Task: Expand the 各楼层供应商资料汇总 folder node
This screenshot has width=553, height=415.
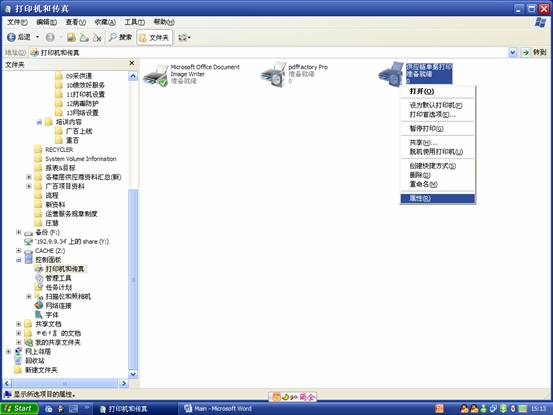Action: click(29, 177)
